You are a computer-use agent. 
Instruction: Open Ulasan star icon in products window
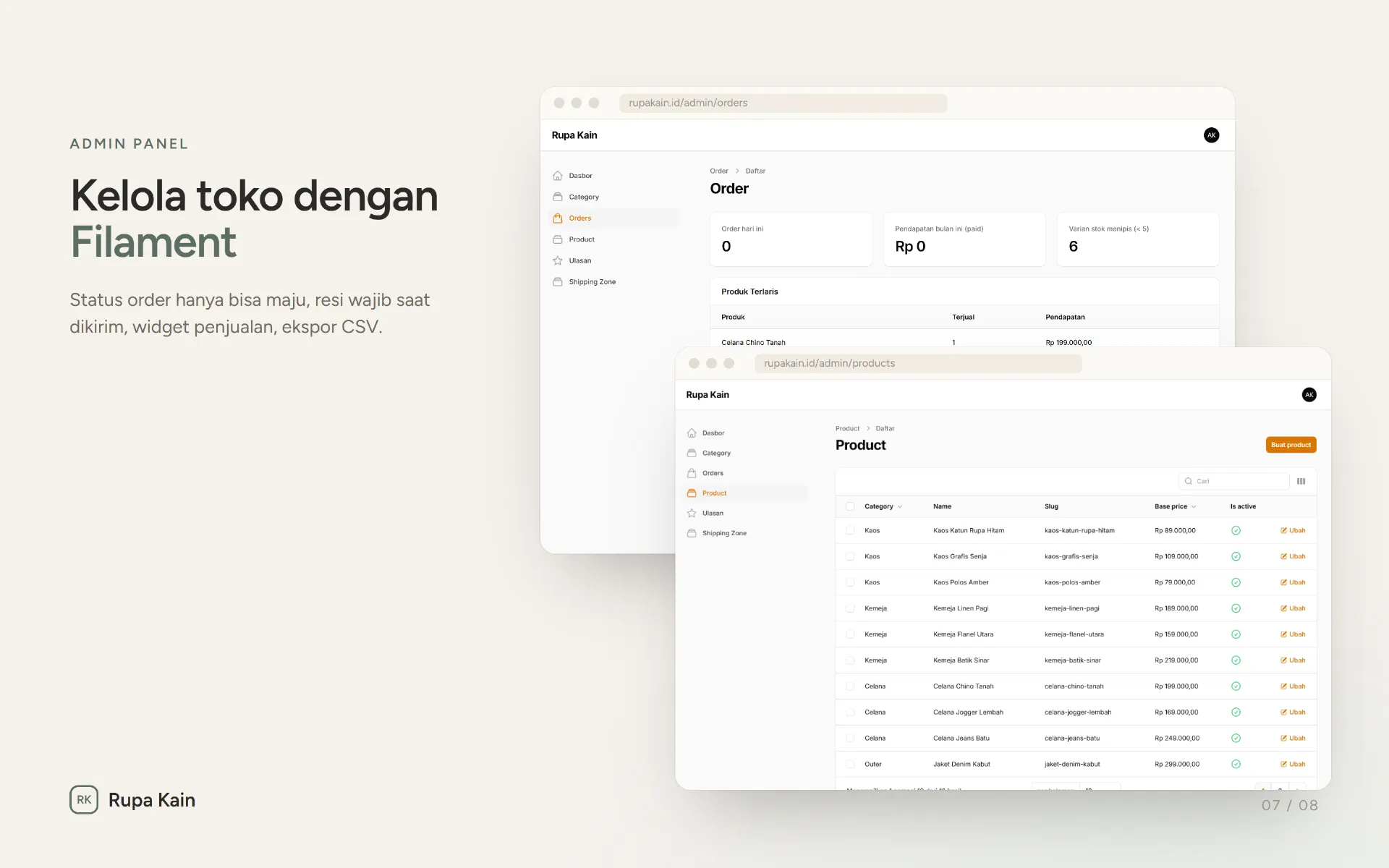tap(692, 514)
